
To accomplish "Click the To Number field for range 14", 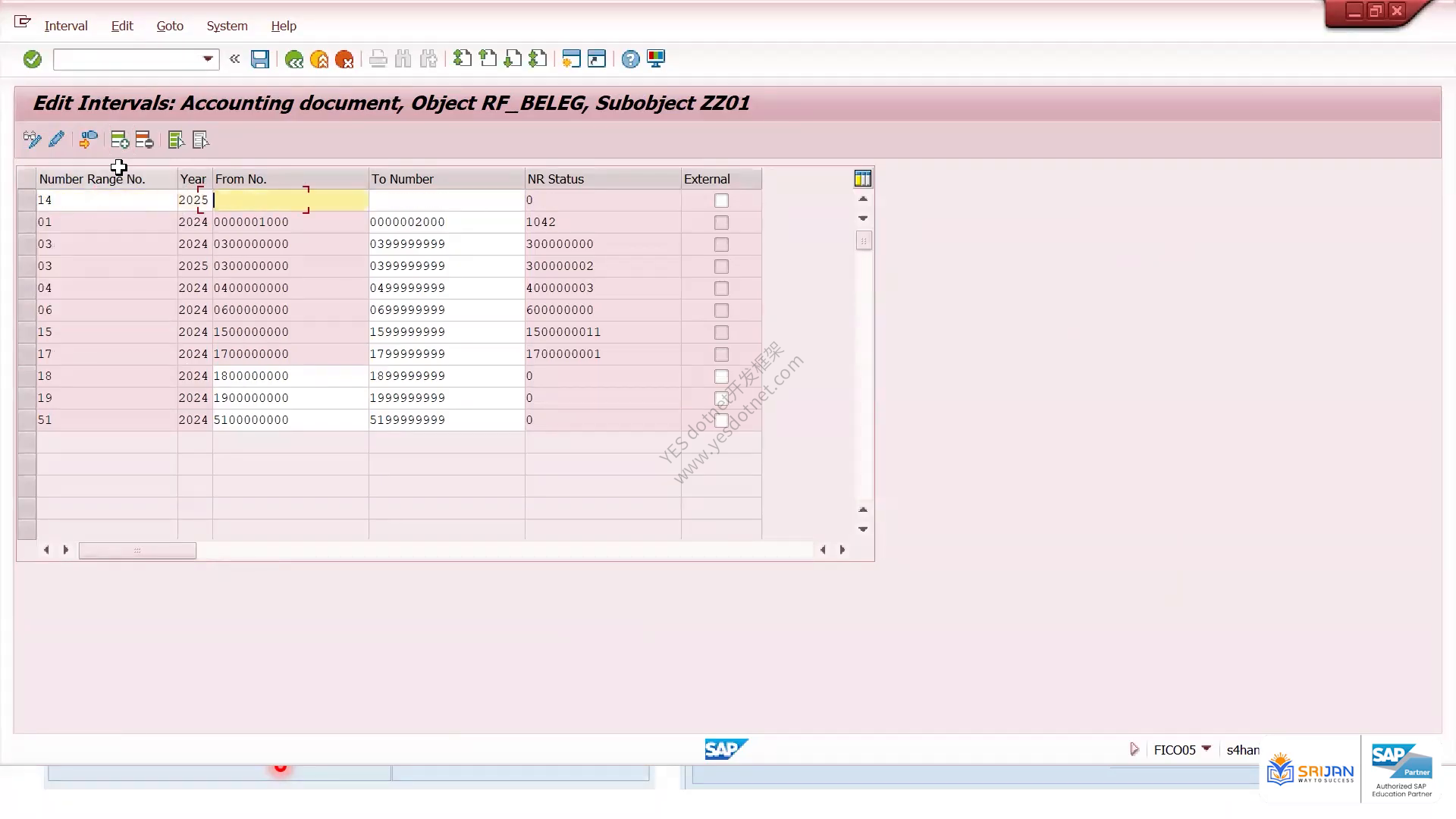I will [x=447, y=200].
